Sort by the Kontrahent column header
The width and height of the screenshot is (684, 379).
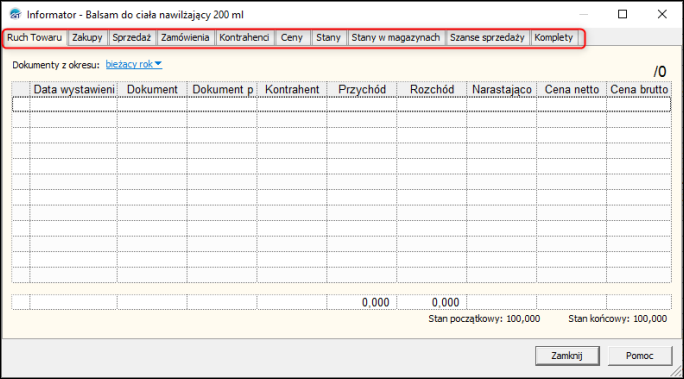pos(292,89)
